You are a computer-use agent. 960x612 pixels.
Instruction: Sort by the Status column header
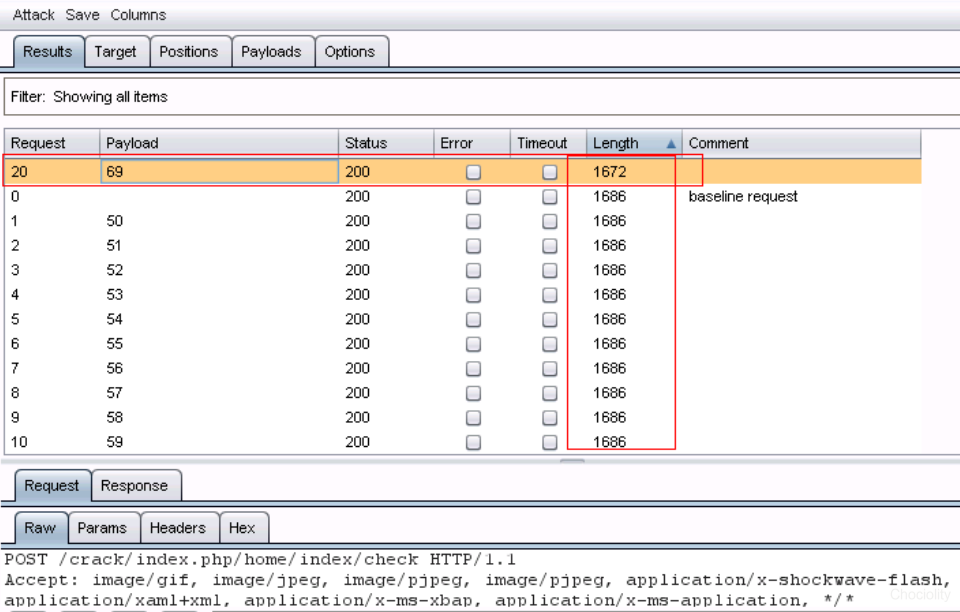386,143
